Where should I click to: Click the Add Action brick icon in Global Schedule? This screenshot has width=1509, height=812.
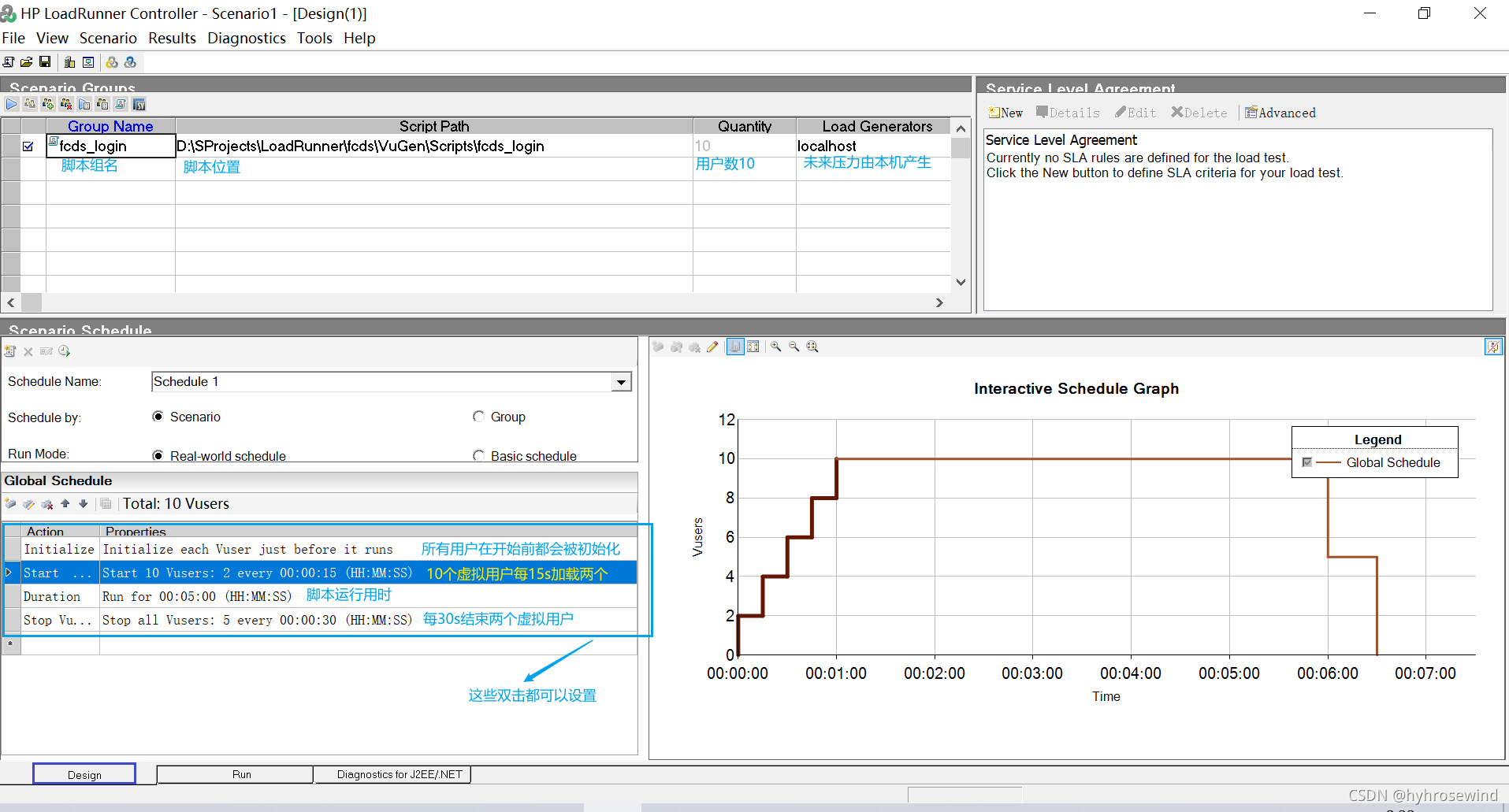(10, 503)
